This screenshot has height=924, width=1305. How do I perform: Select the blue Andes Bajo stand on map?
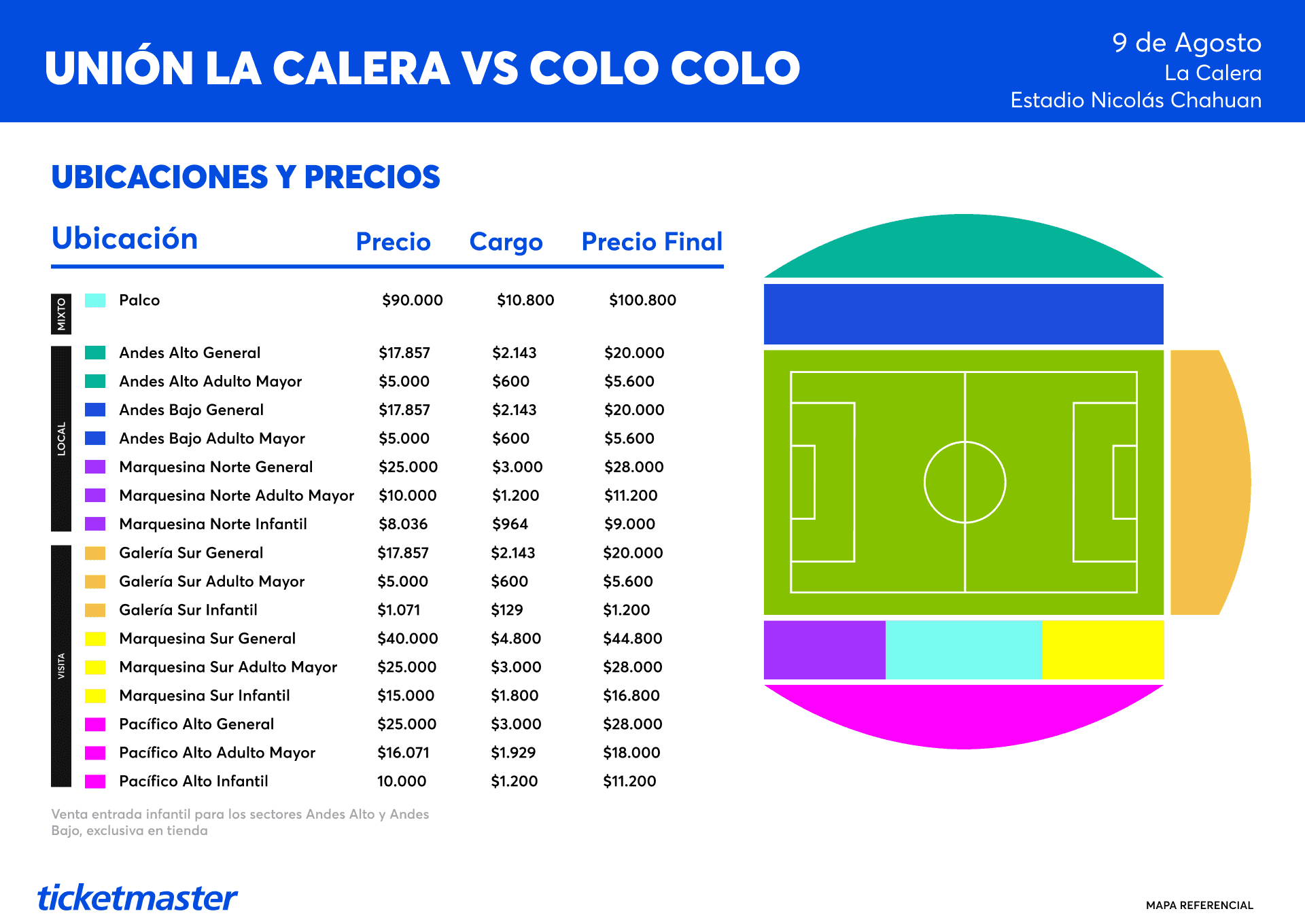(964, 314)
